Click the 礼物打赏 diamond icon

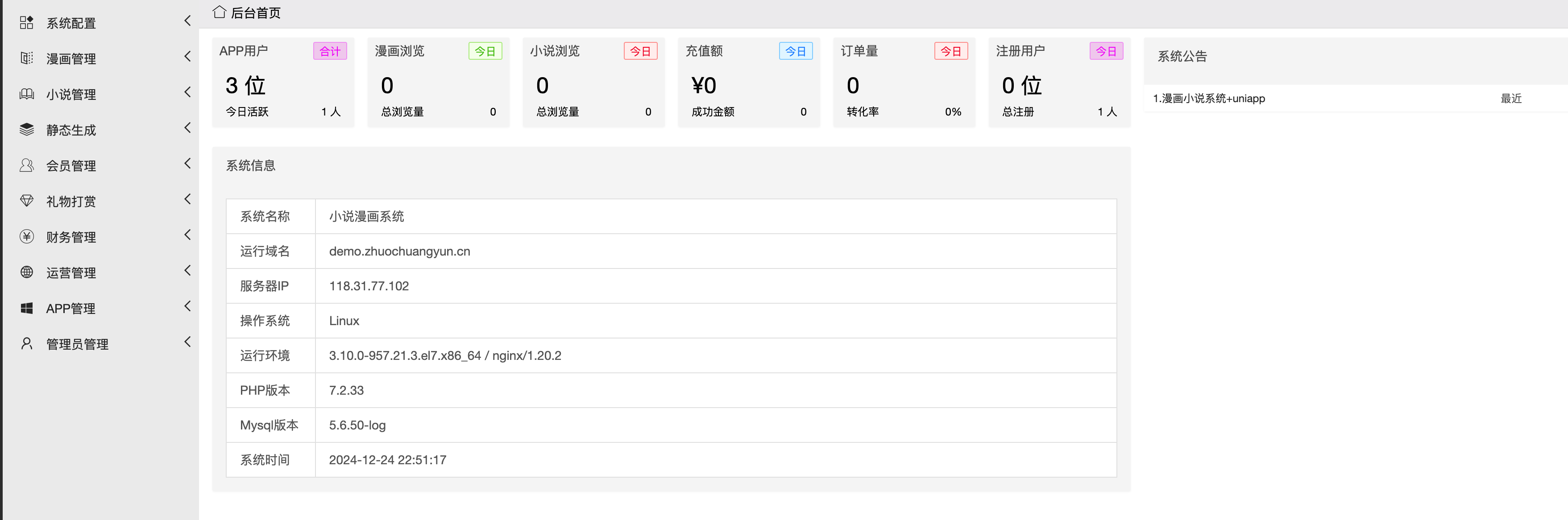tap(26, 201)
